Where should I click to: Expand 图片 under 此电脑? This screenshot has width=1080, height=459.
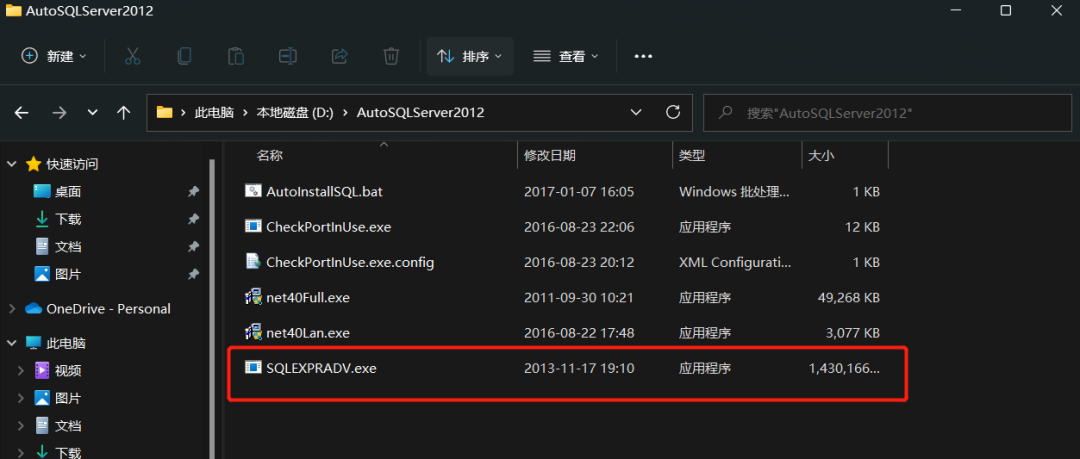(21, 398)
